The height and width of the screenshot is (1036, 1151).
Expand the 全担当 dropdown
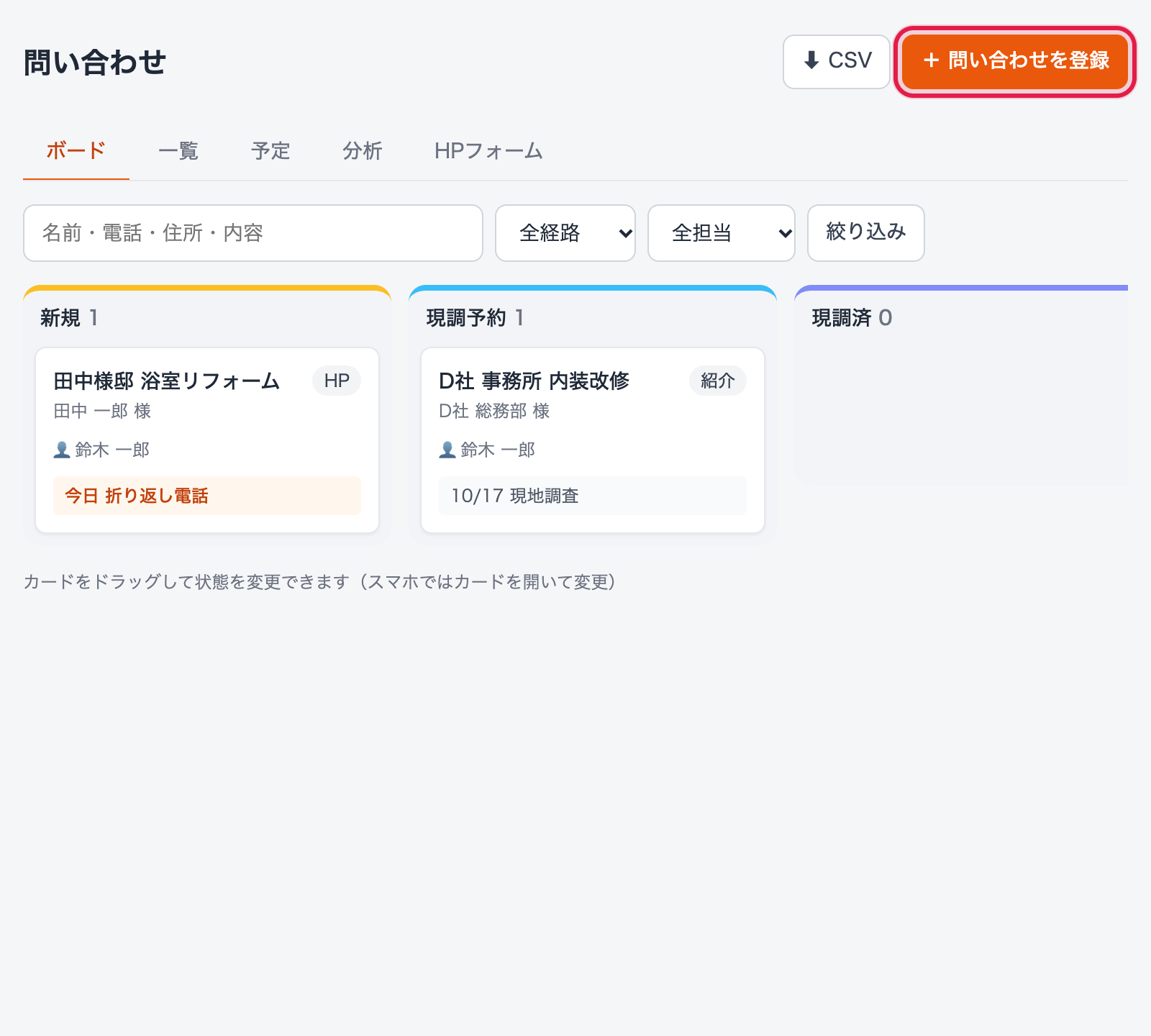pyautogui.click(x=722, y=233)
